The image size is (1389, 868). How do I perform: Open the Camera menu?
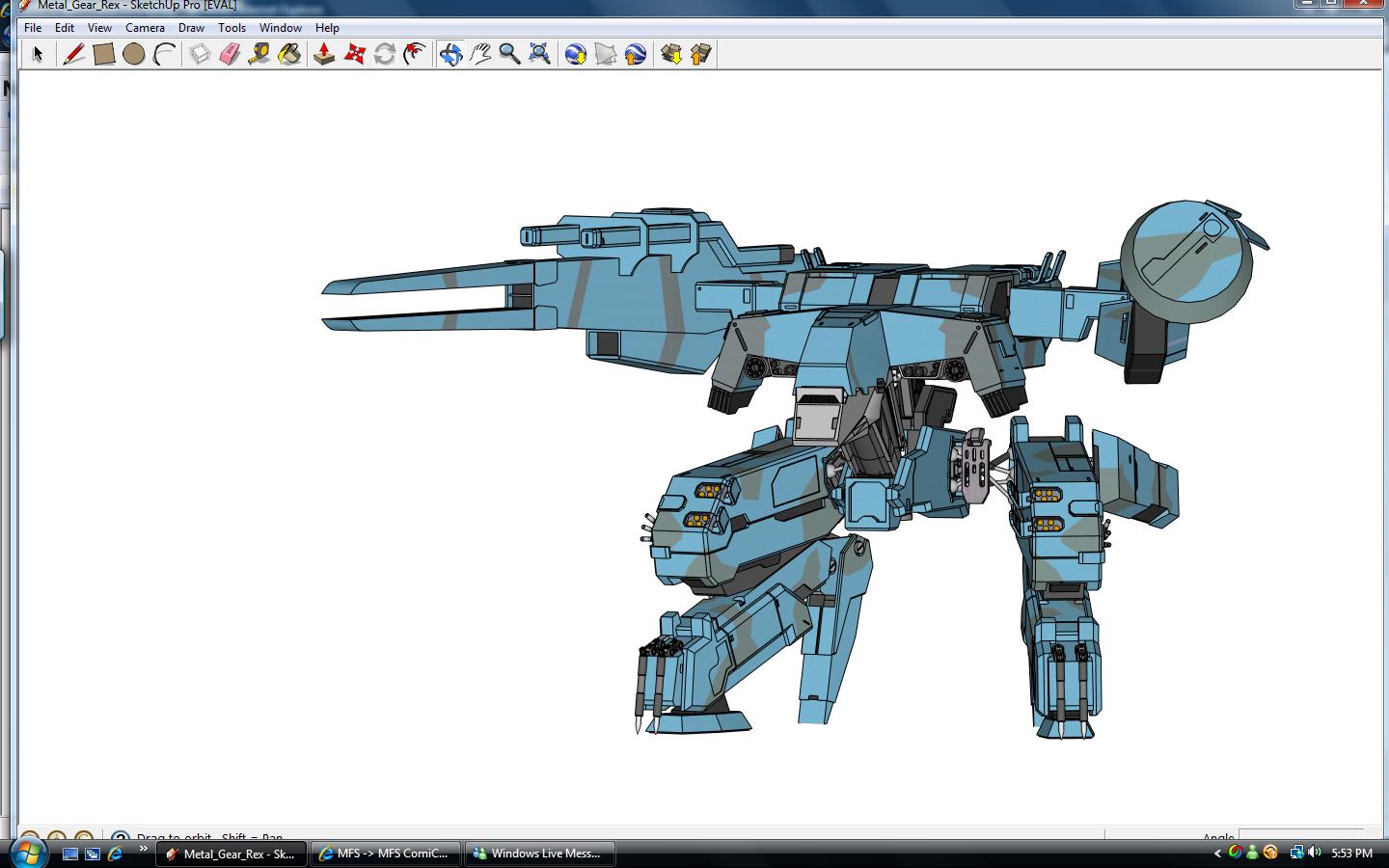pyautogui.click(x=145, y=28)
